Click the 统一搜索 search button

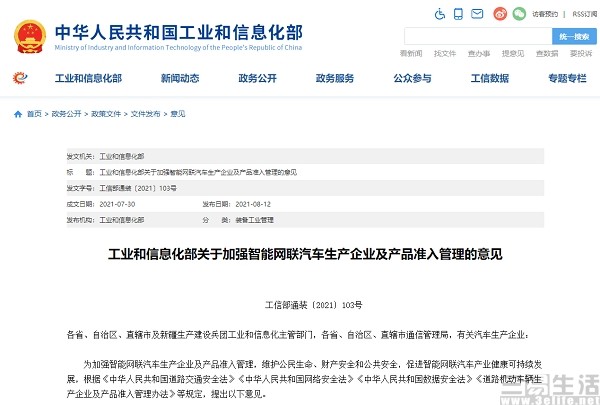pos(574,37)
